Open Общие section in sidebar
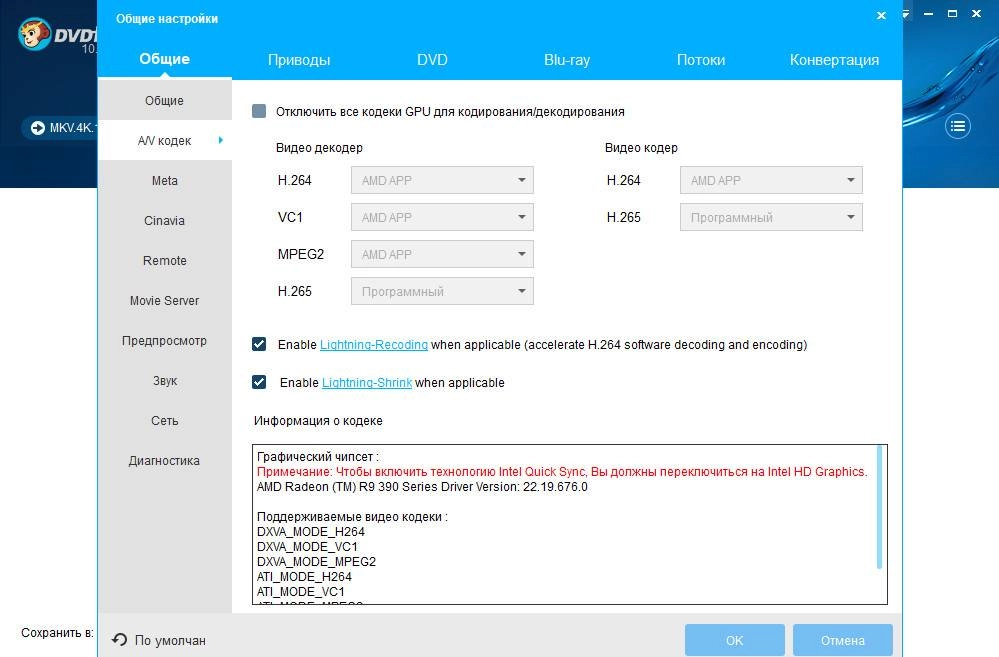 [164, 100]
